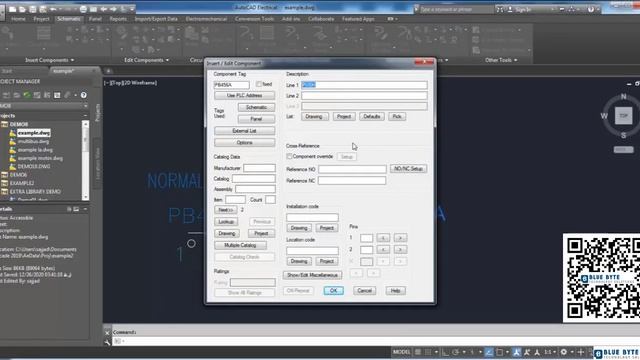640x360 pixels.
Task: Click the S compass direction on ViewCube
Action: tap(623, 135)
